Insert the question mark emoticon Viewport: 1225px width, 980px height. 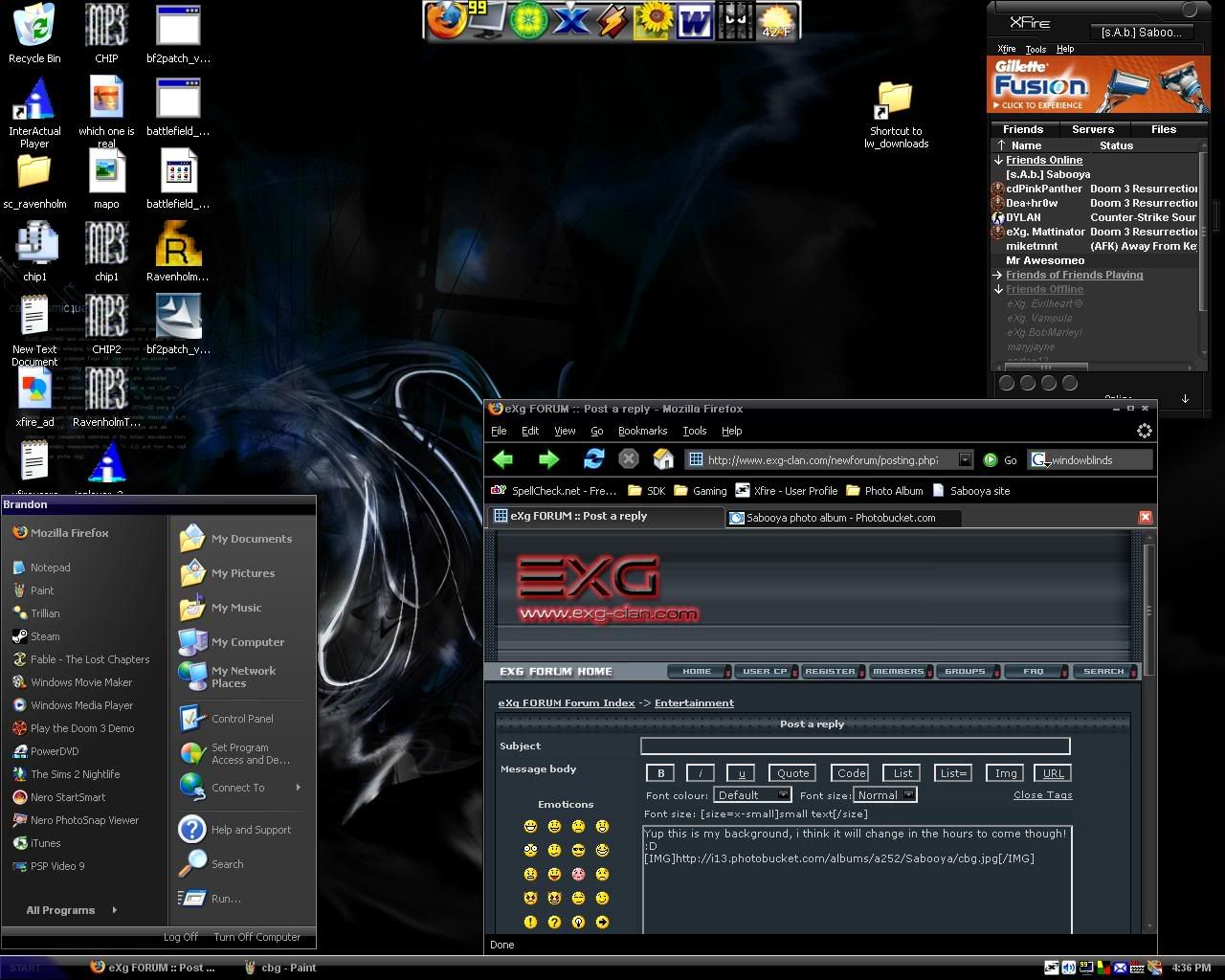pos(554,923)
